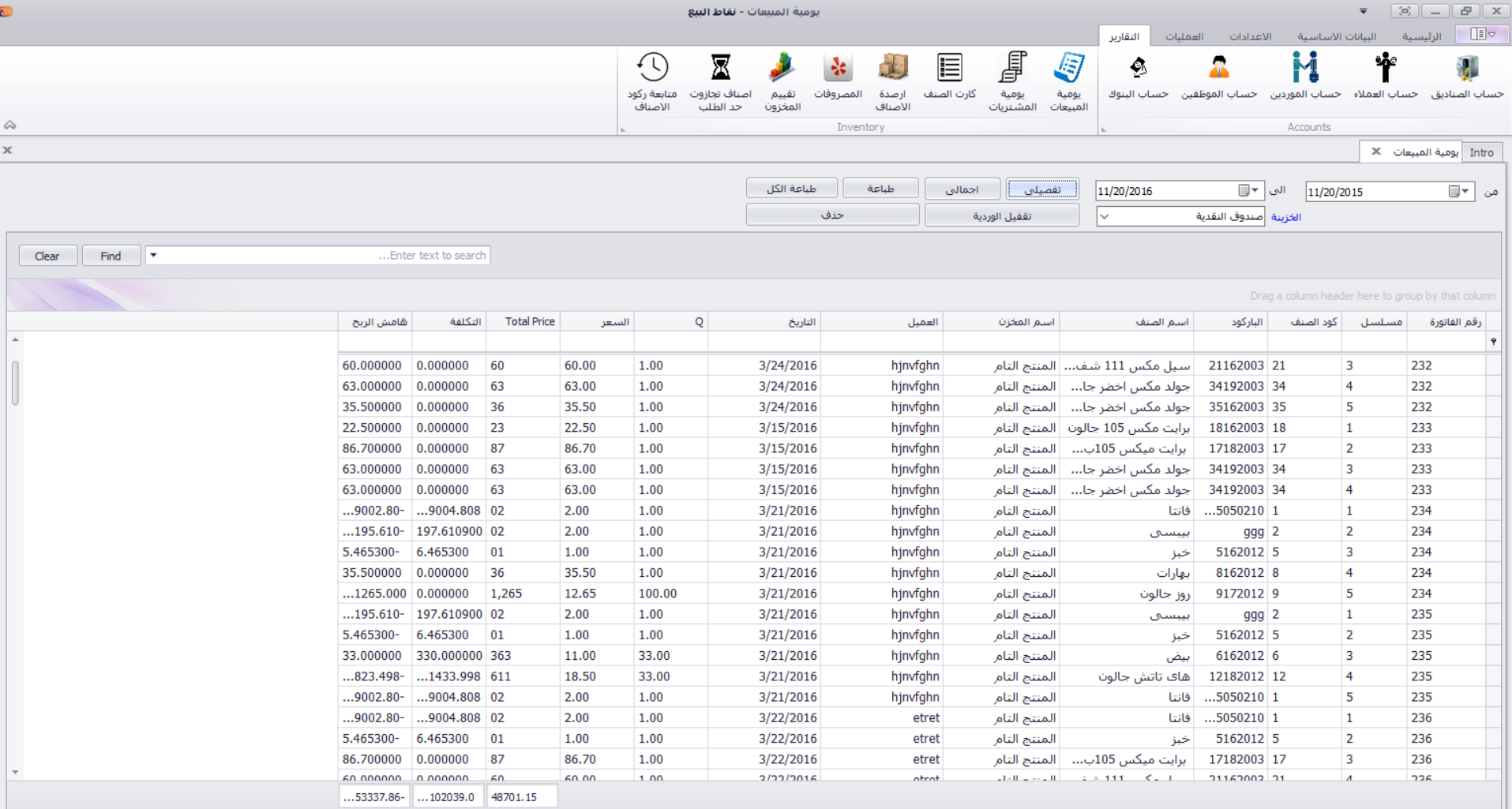Viewport: 1512px width, 809px height.
Task: Open حساب الموردين suppliers account icon
Action: point(1305,77)
